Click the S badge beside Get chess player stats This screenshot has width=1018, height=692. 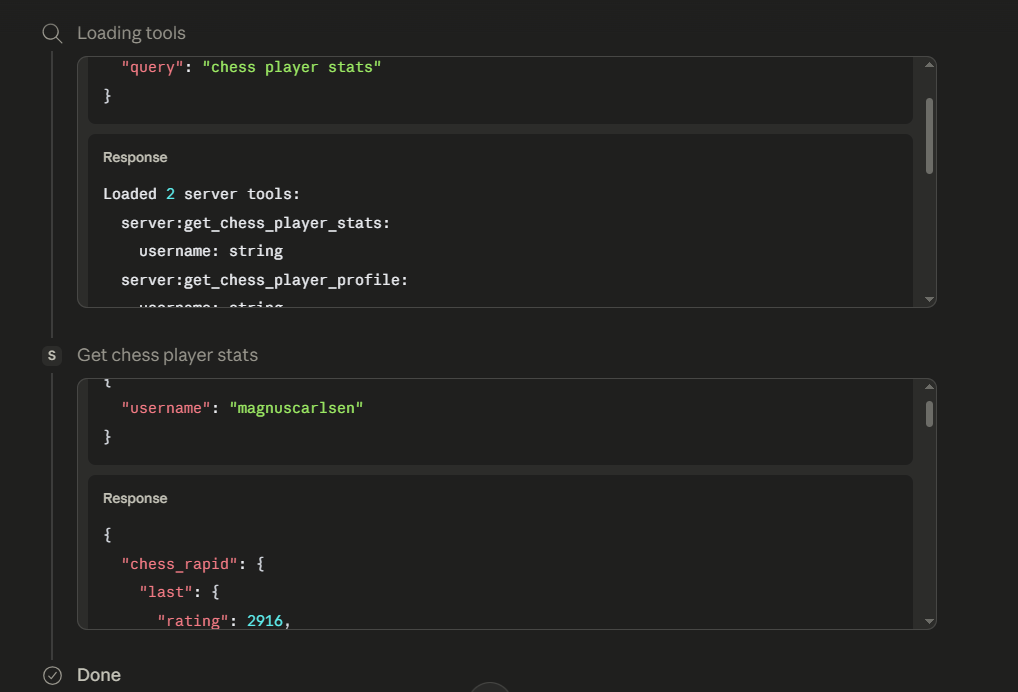(52, 356)
